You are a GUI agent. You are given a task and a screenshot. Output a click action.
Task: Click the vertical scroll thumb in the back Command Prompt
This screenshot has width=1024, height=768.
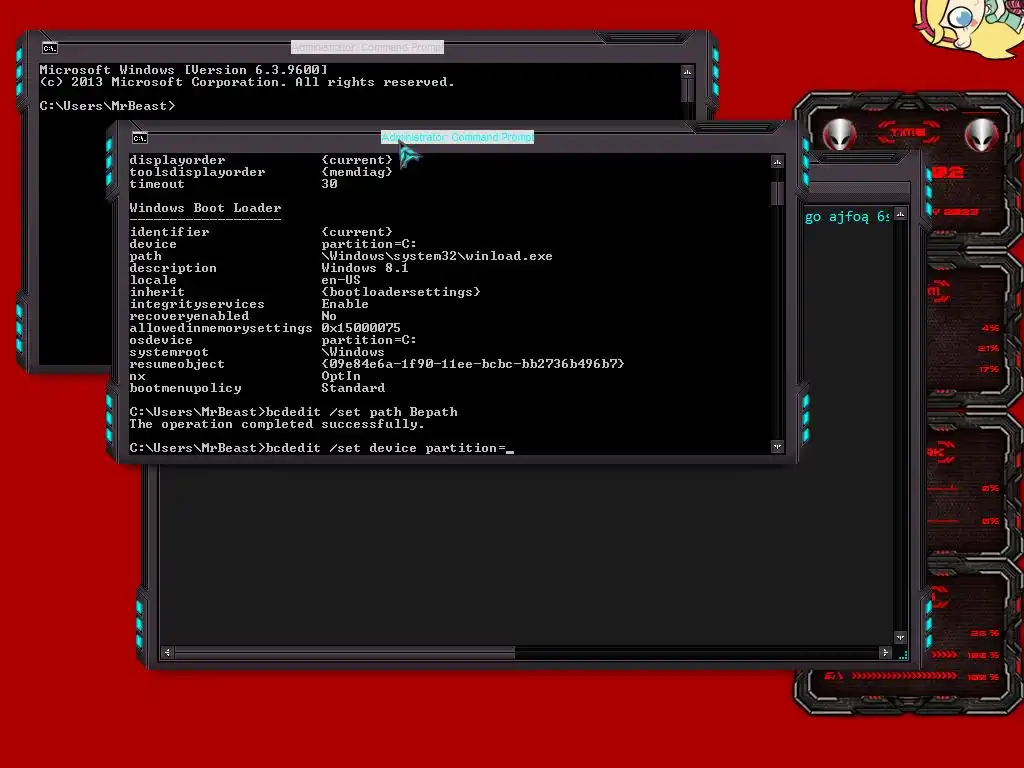pyautogui.click(x=687, y=90)
